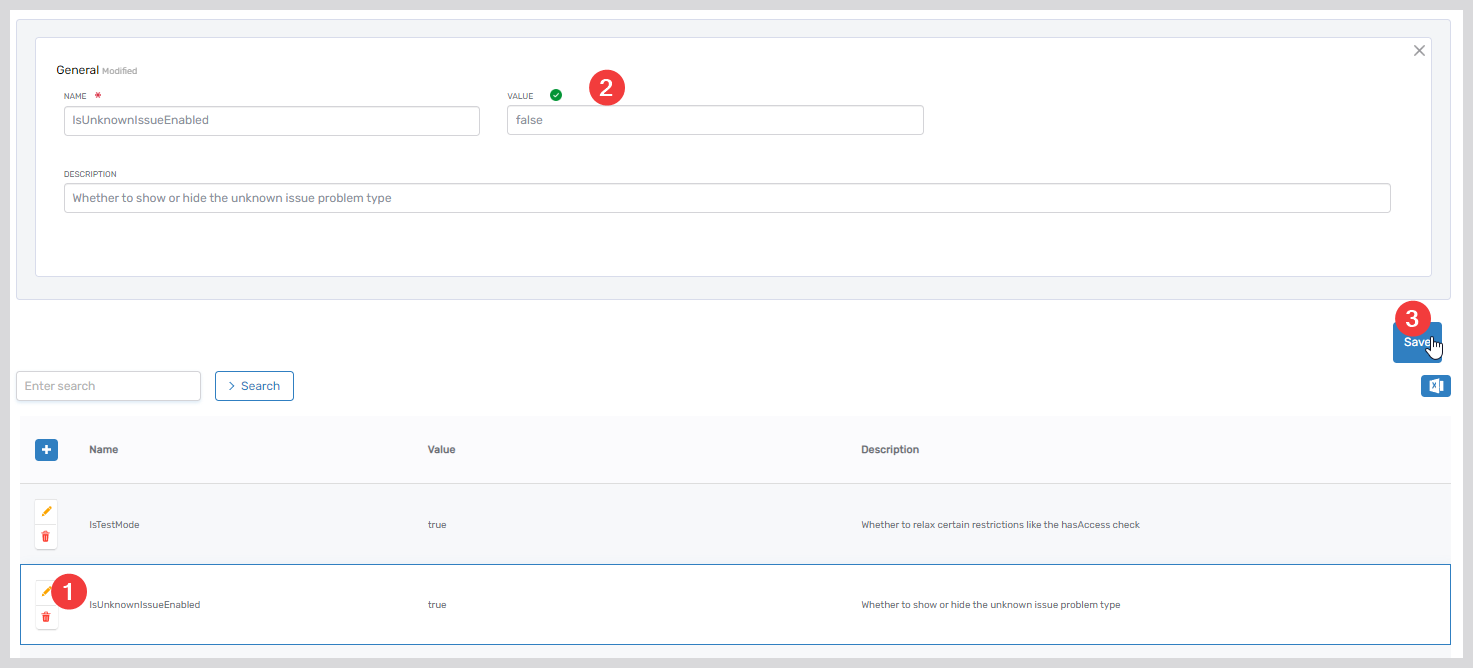Click the NAME field containing IsUnknownIssueEnabled
The width and height of the screenshot is (1473, 668).
(271, 121)
